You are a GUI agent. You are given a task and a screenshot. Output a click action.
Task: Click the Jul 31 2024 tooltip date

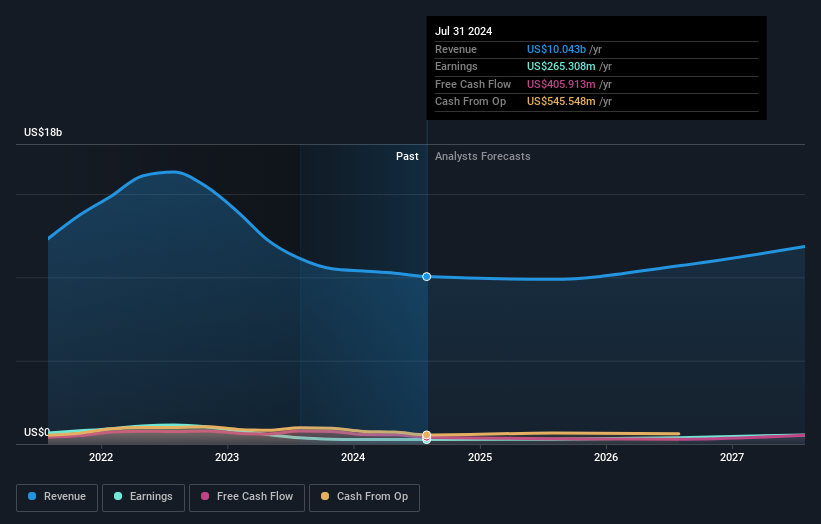[x=463, y=31]
